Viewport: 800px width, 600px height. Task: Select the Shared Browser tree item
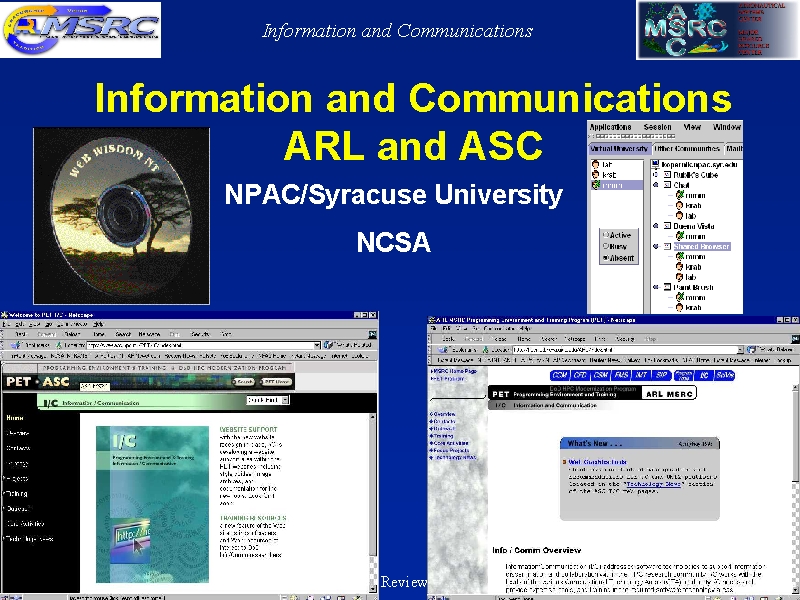[702, 246]
